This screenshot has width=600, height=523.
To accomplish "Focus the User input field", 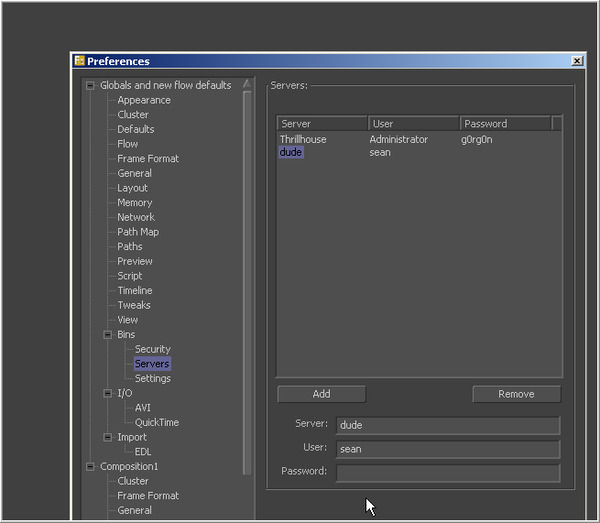I will tap(448, 449).
